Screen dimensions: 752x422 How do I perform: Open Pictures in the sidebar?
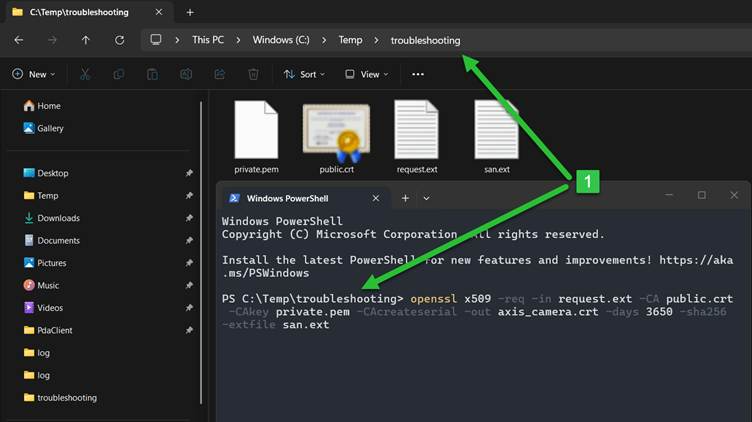tap(45, 263)
